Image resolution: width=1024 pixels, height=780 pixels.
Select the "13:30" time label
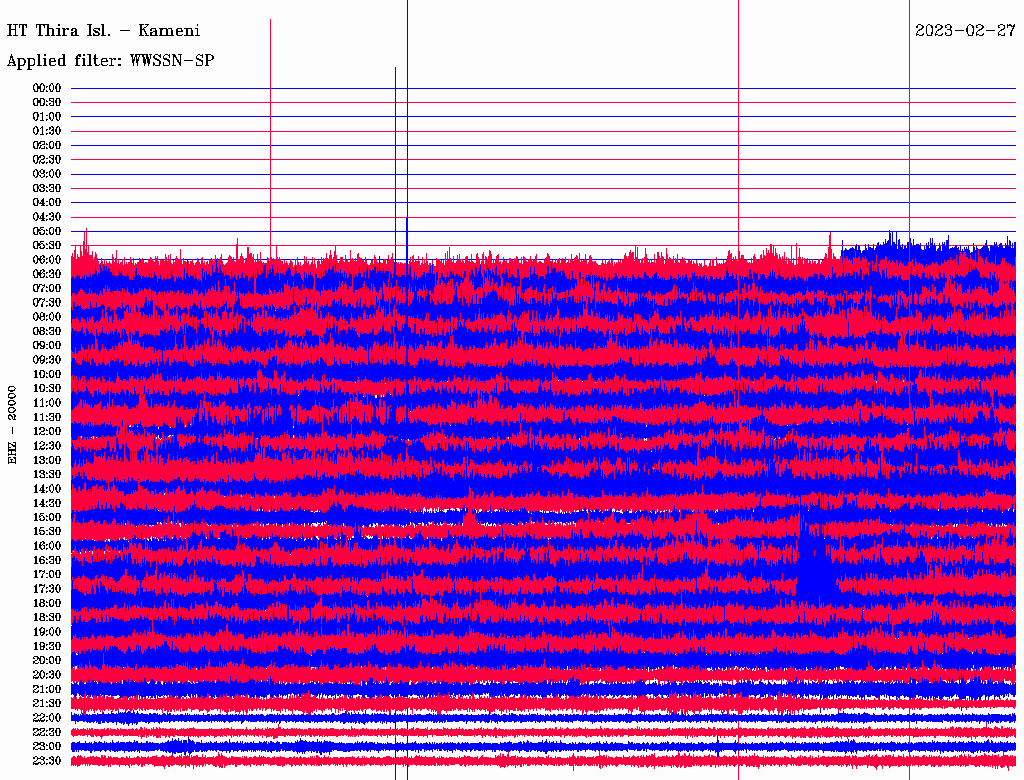[47, 475]
